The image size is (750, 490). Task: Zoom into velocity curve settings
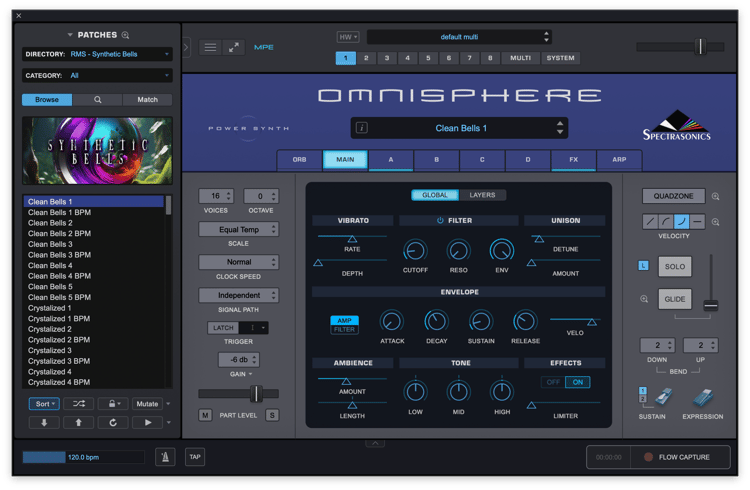(716, 222)
